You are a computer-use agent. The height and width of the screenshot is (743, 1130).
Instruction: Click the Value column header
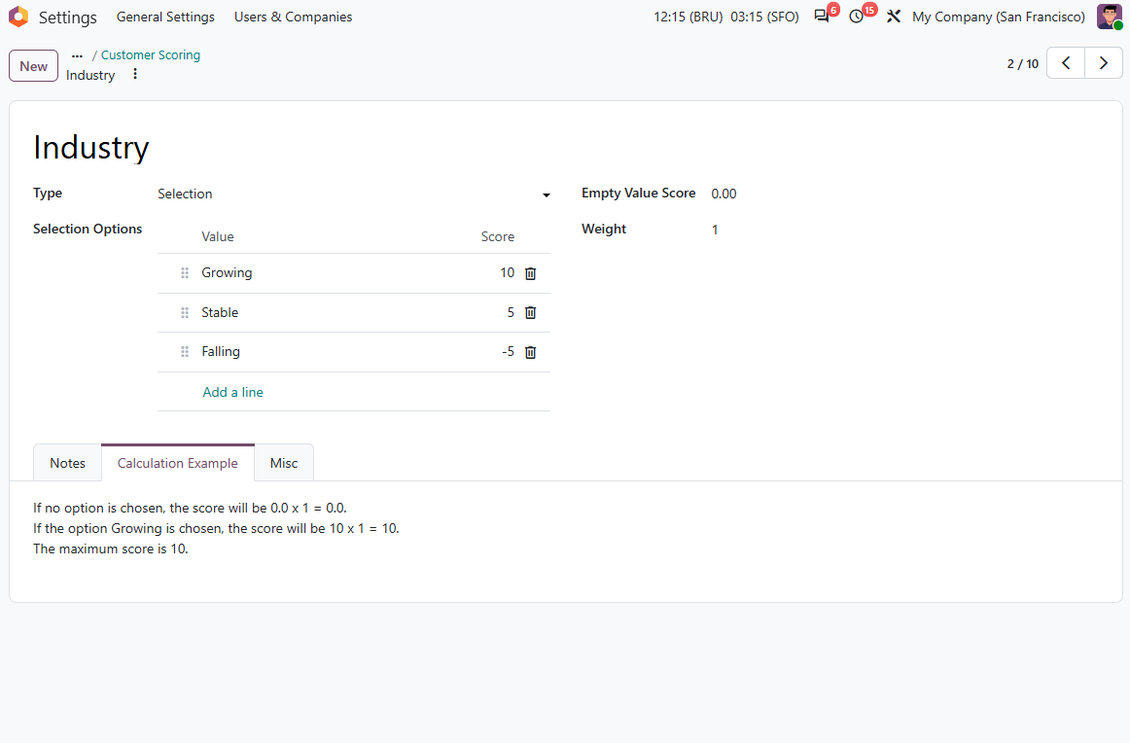coord(218,236)
